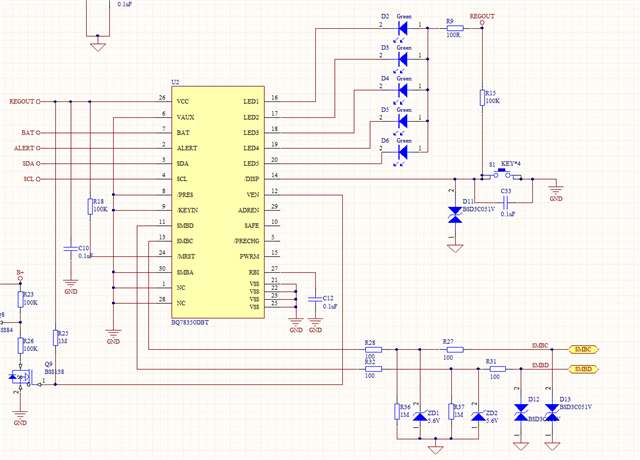Viewport: 640px width, 460px height.
Task: Select the Q9 BSS138 MOSFET symbol
Action: click(22, 377)
